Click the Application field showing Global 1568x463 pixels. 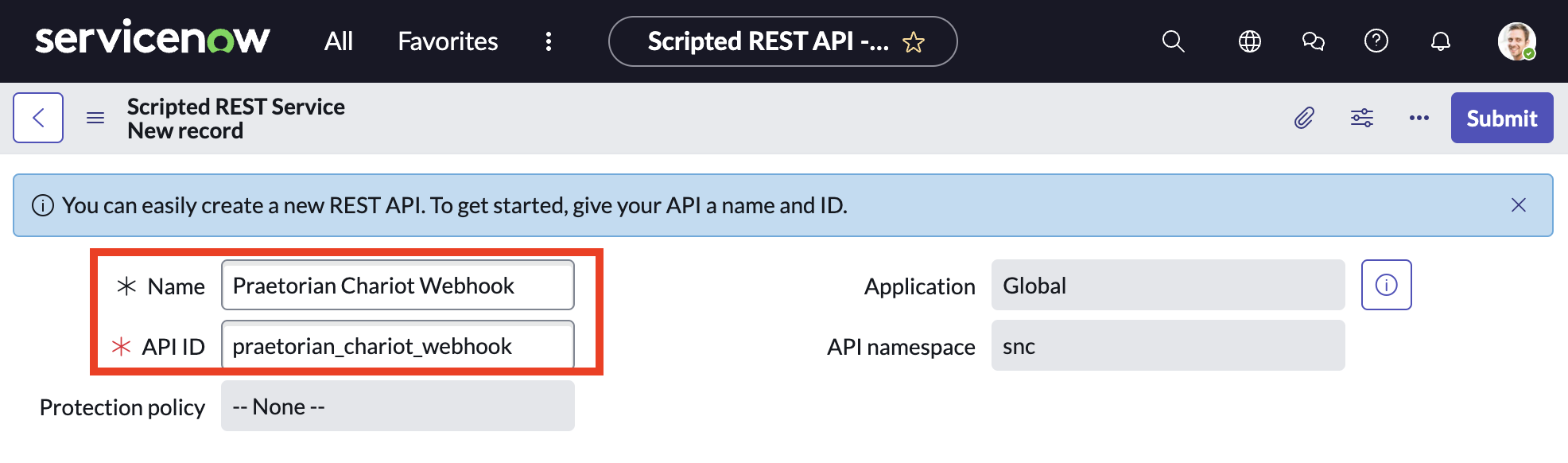pos(1168,285)
